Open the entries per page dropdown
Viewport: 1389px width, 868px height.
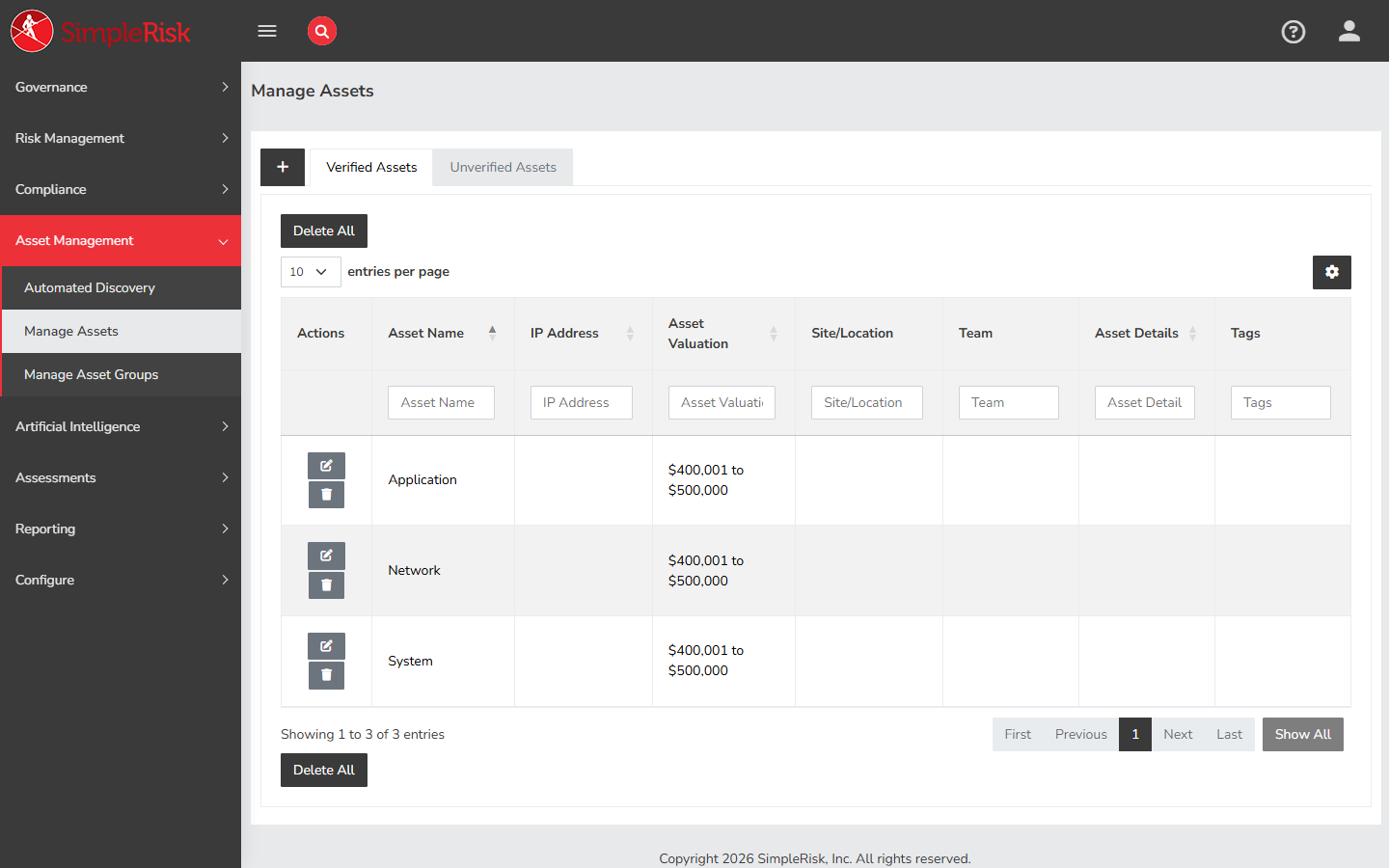pos(311,272)
